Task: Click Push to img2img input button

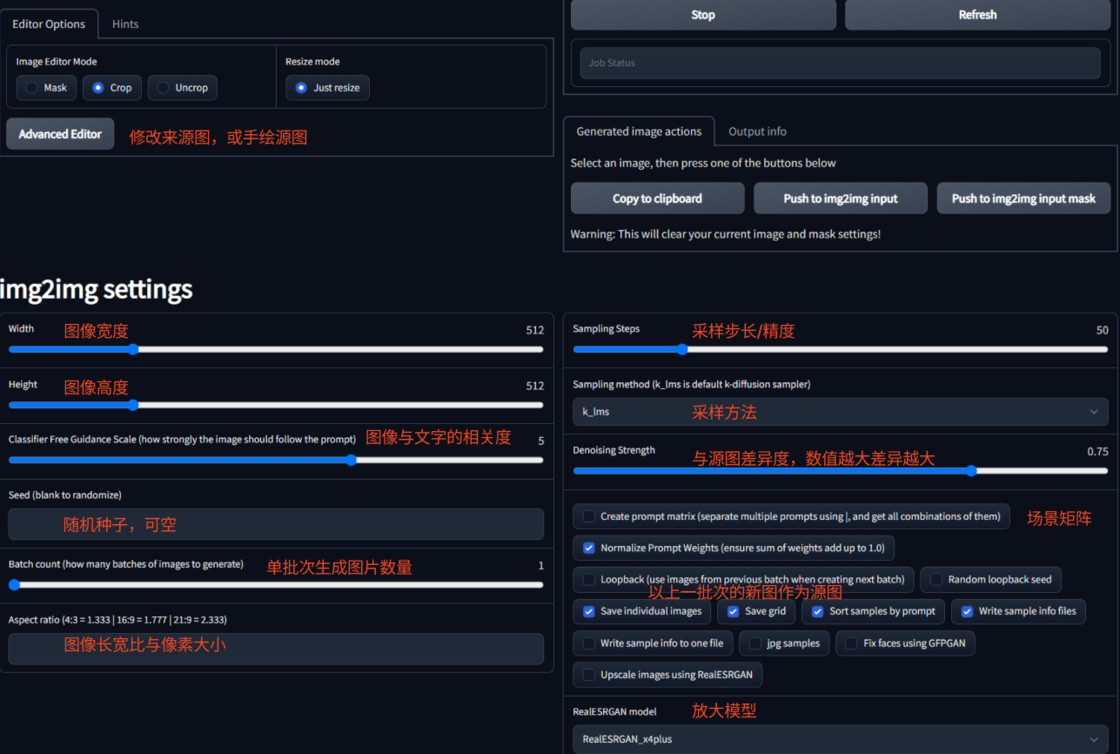Action: pos(840,198)
